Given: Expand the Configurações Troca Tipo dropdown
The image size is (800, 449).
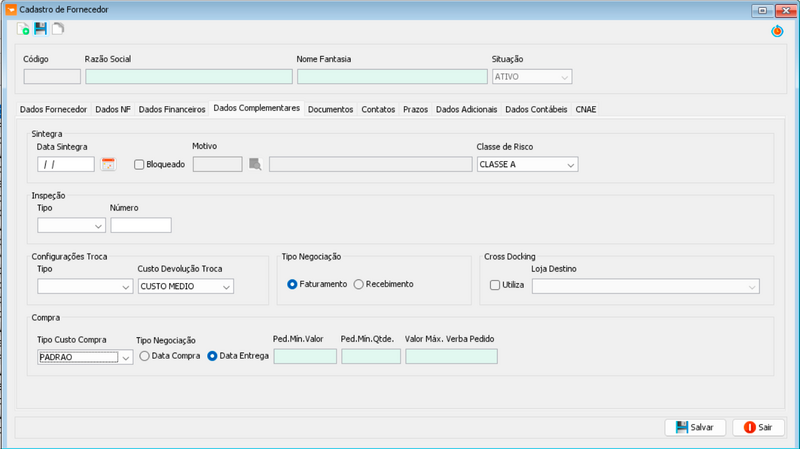Looking at the screenshot, I should coord(85,286).
